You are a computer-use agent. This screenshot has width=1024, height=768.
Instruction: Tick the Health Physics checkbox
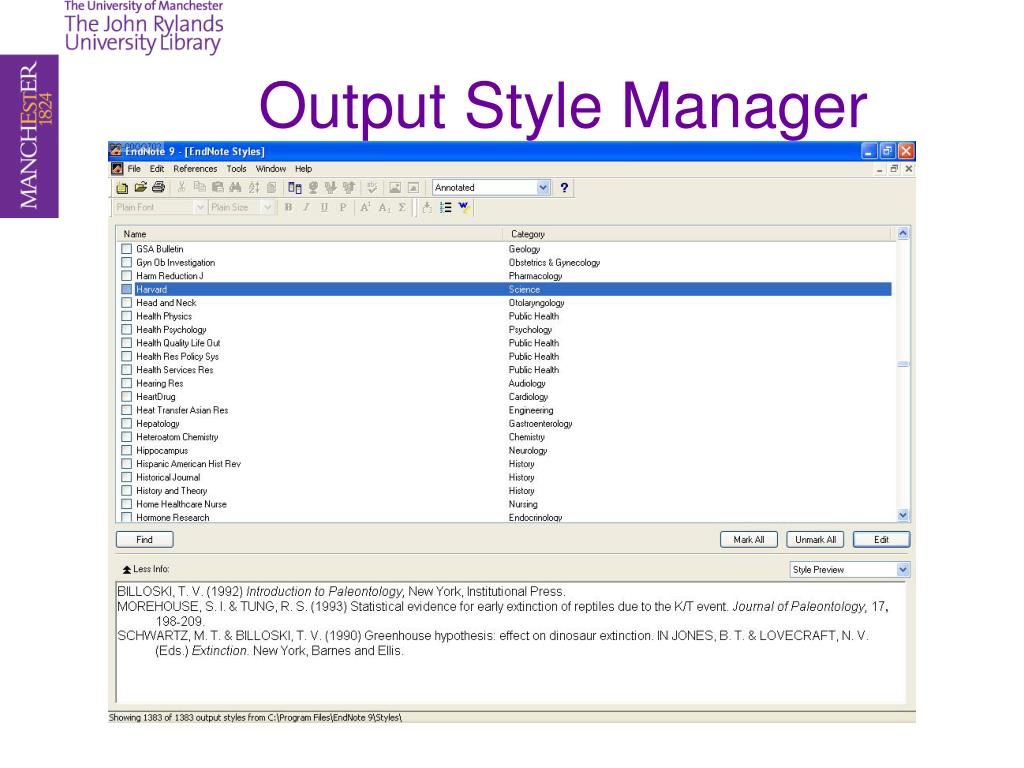(127, 316)
